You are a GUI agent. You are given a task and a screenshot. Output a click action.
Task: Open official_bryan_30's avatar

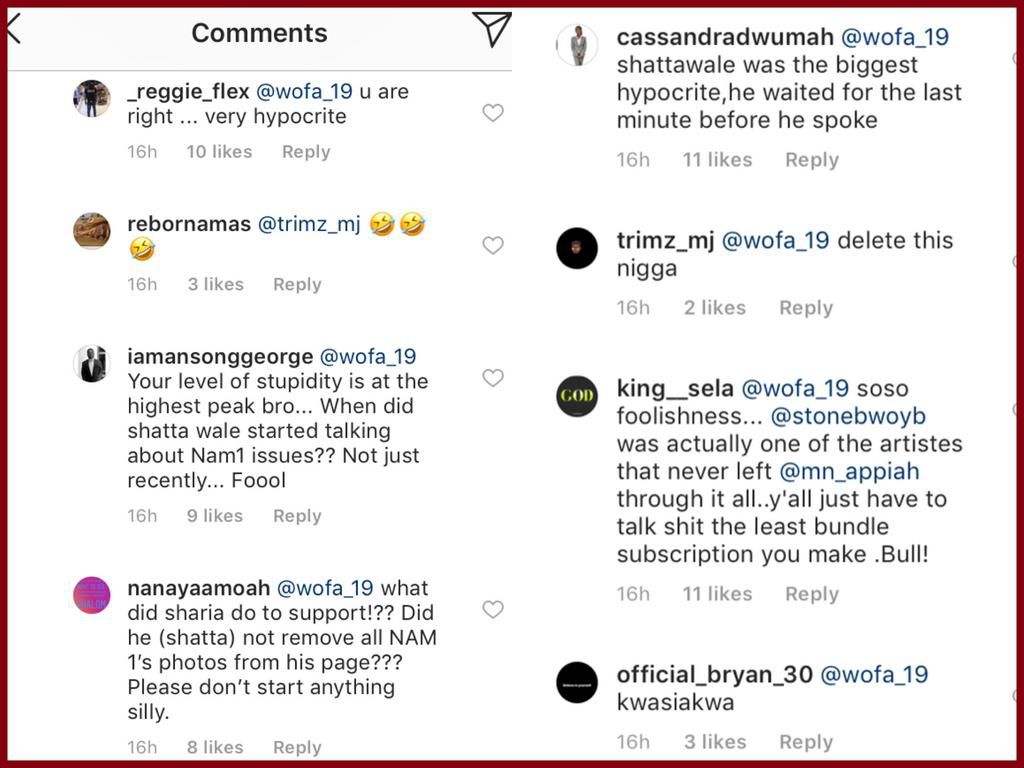(577, 684)
